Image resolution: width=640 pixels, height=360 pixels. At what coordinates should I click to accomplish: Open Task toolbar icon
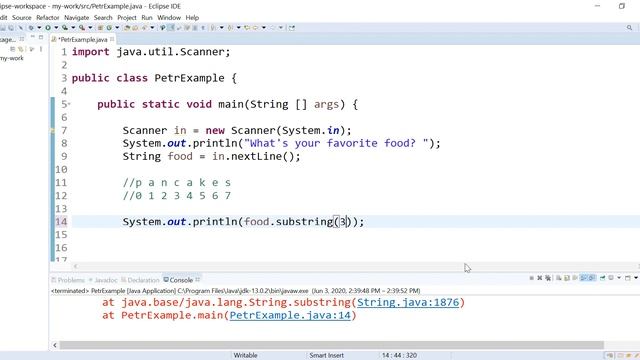pyautogui.click(x=135, y=28)
